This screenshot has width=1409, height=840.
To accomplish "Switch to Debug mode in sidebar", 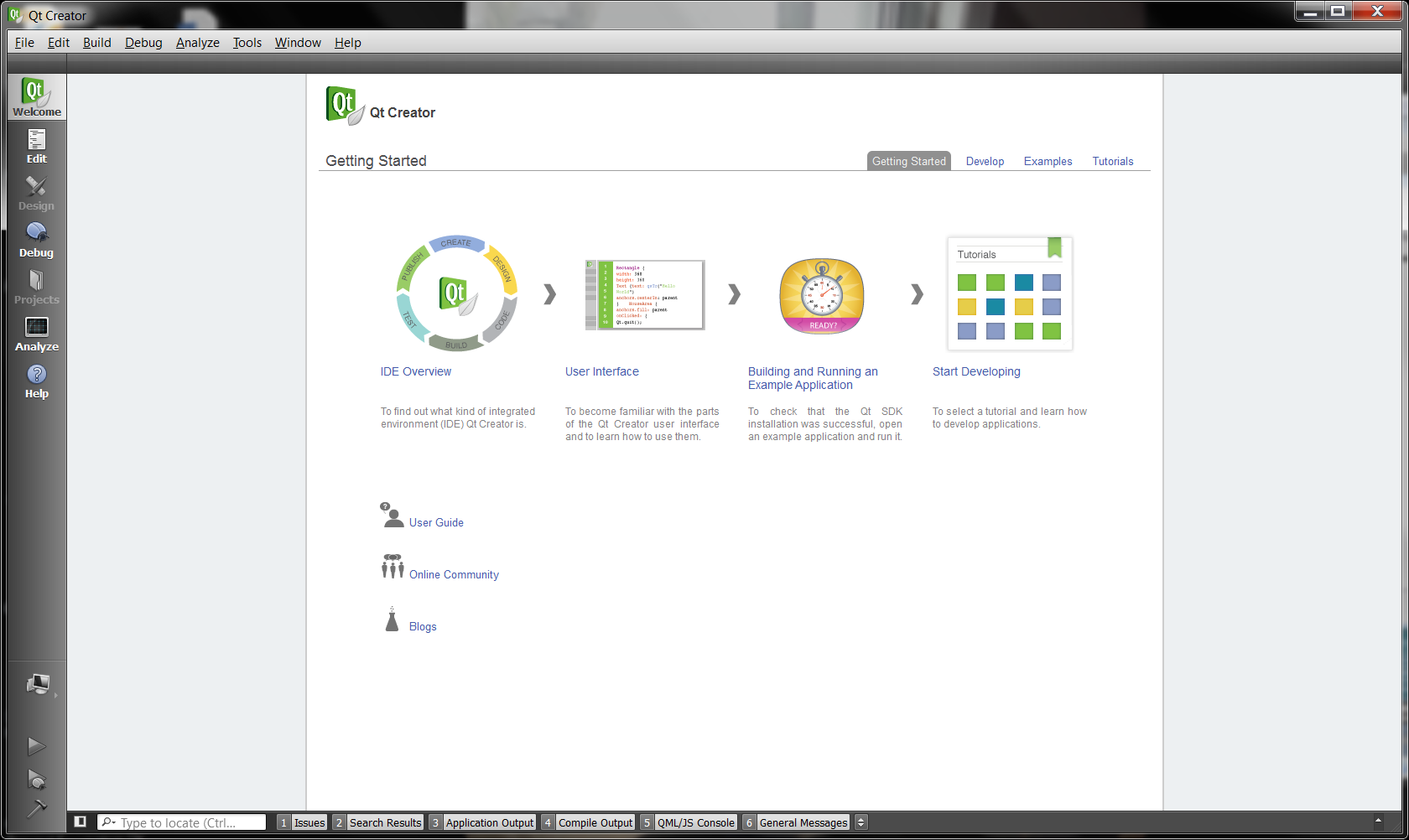I will [x=37, y=239].
